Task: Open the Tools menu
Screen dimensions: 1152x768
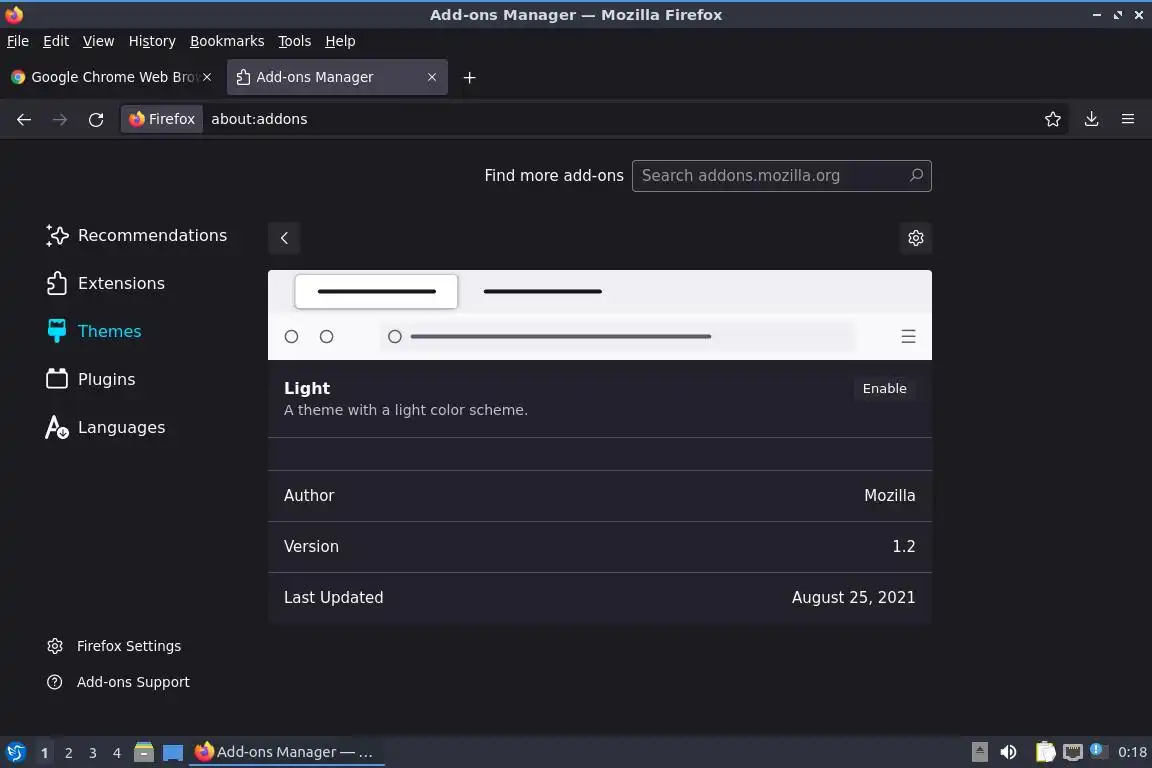Action: 295,41
